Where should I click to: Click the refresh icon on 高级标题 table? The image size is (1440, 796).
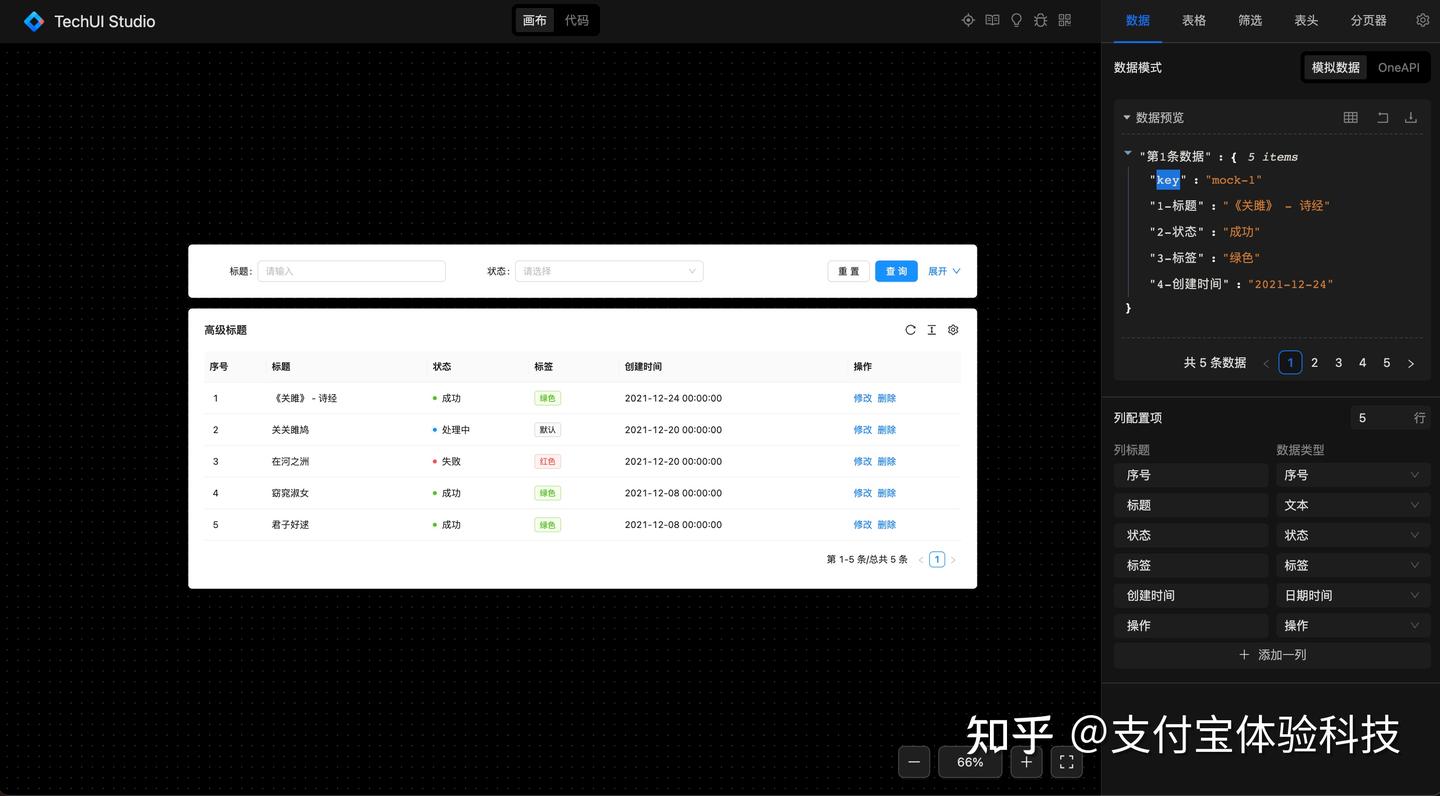tap(910, 329)
